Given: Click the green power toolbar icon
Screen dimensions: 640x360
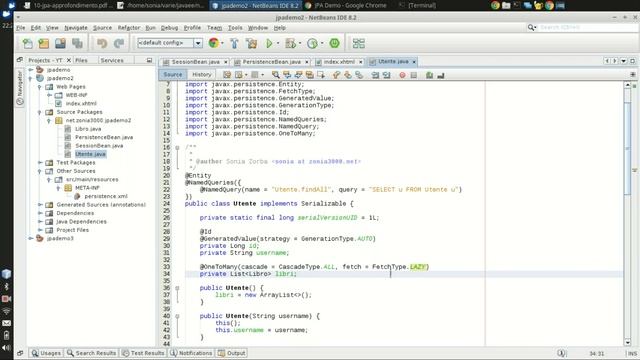Looking at the screenshot, I should (334, 43).
